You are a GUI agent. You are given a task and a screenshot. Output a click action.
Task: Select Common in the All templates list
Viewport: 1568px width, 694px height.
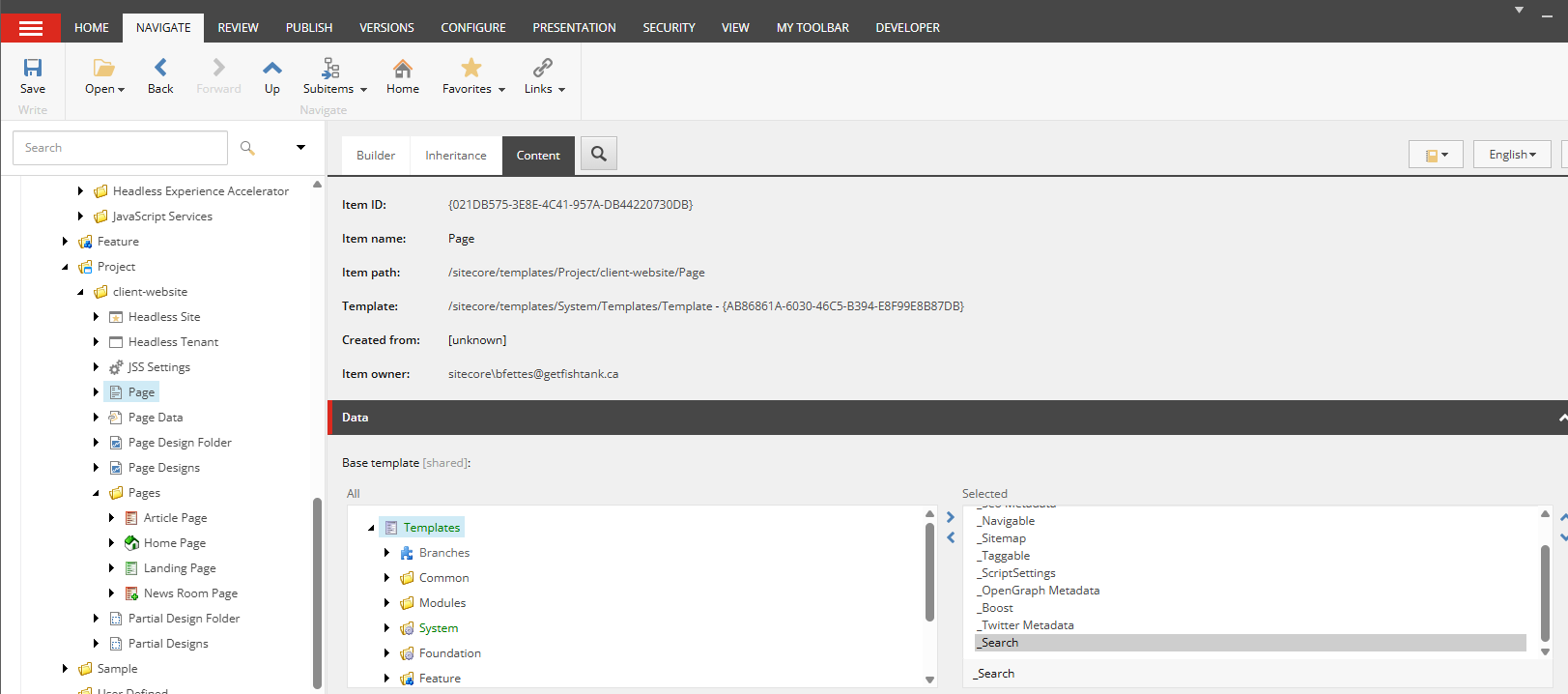(x=443, y=578)
